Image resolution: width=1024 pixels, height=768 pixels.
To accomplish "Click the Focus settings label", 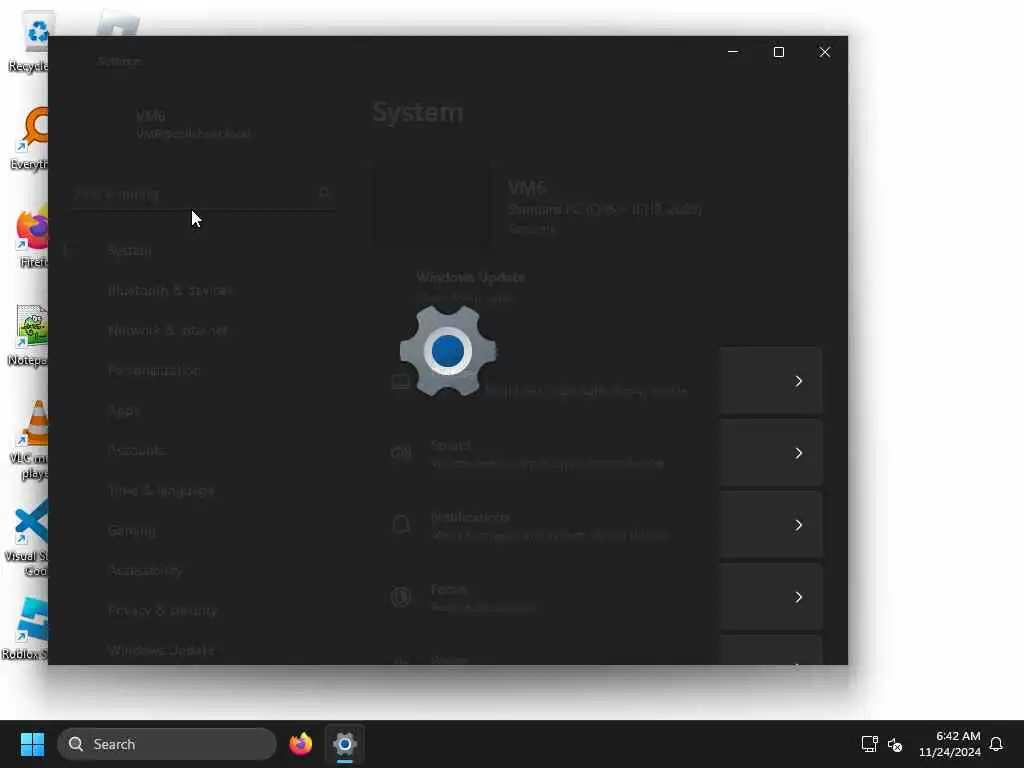I will coord(449,590).
